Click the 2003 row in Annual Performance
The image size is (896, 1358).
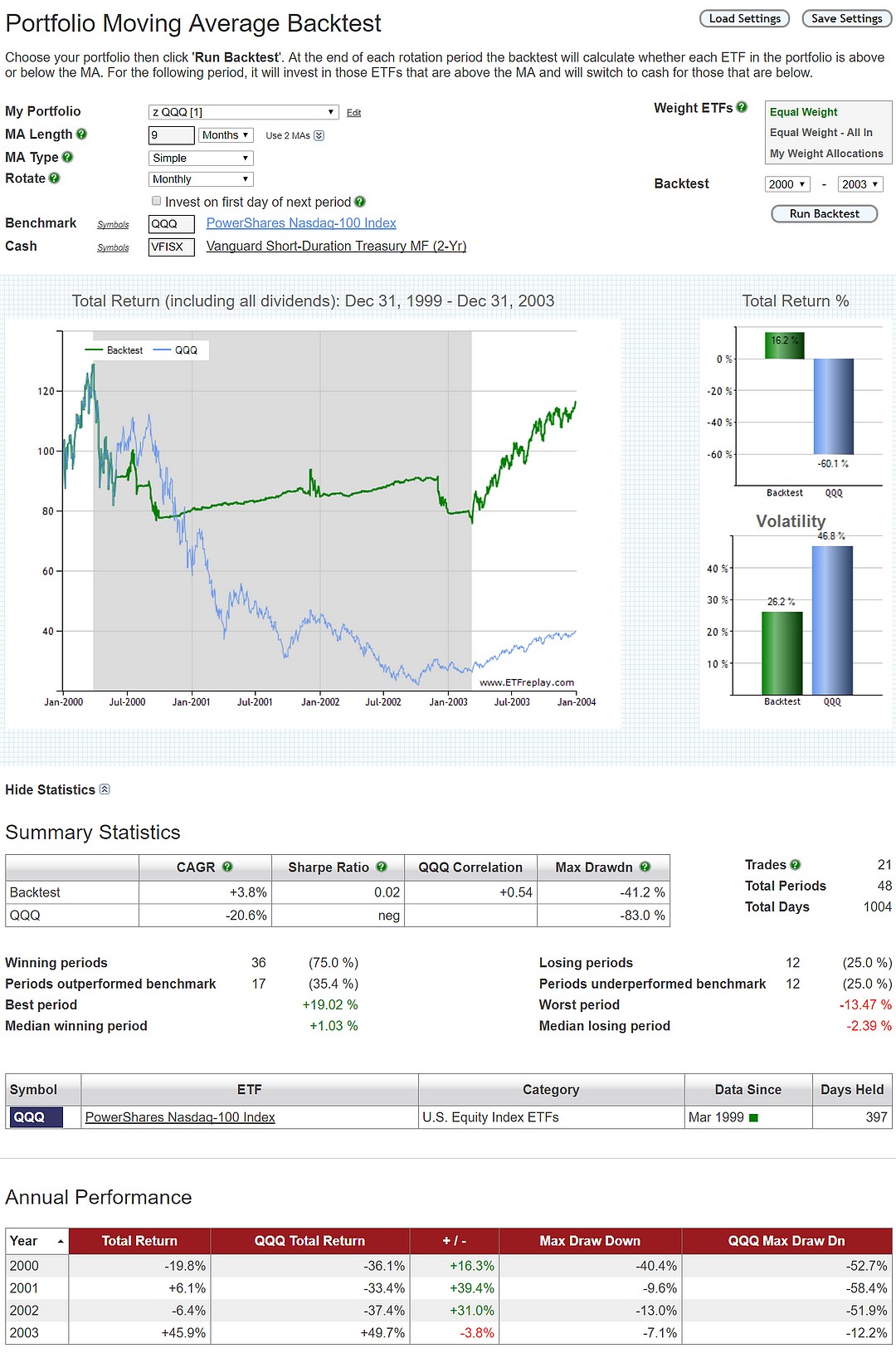coord(449,1333)
